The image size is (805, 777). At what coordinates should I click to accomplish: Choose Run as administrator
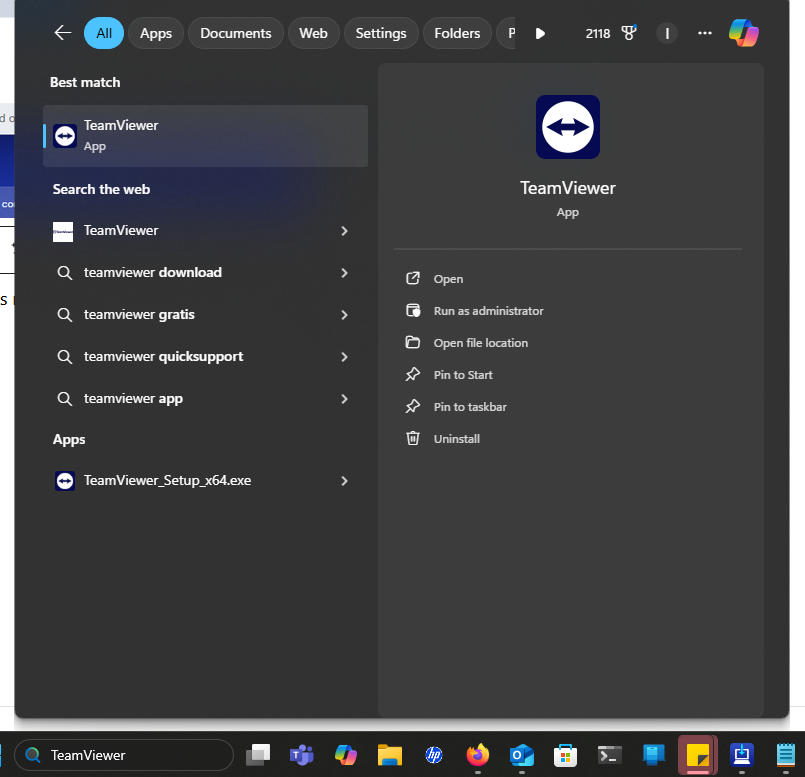488,311
